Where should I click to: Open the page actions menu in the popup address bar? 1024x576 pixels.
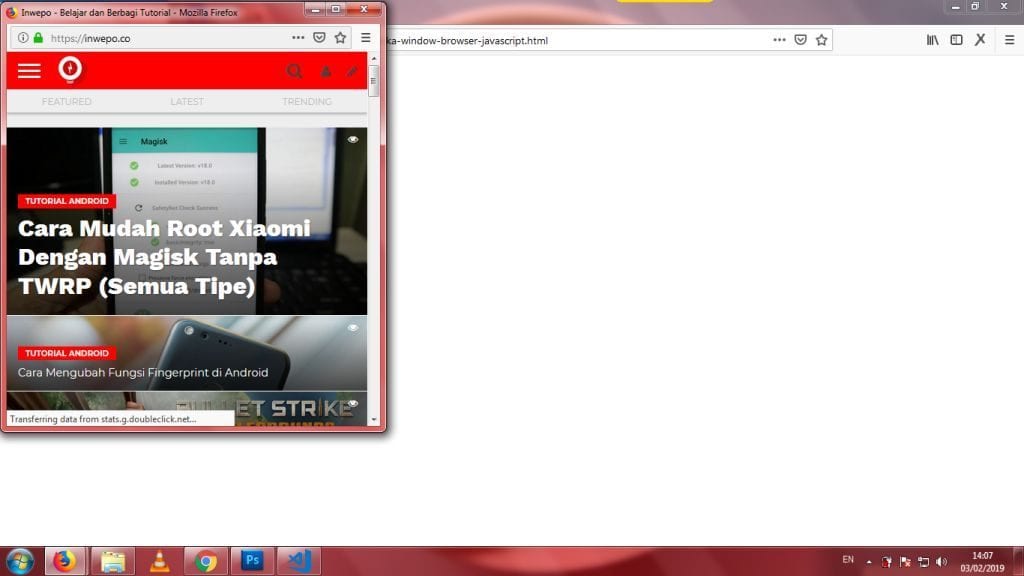[x=298, y=38]
